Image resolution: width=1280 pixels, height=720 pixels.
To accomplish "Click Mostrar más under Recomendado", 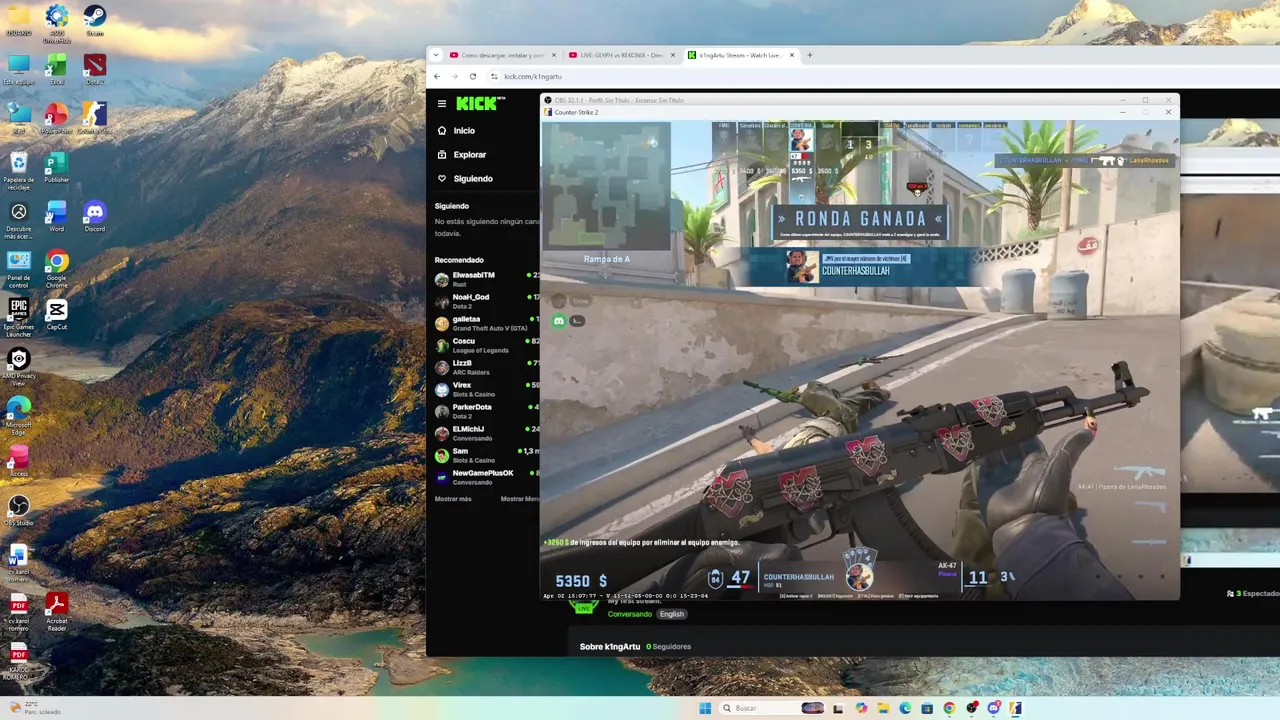I will [x=453, y=499].
